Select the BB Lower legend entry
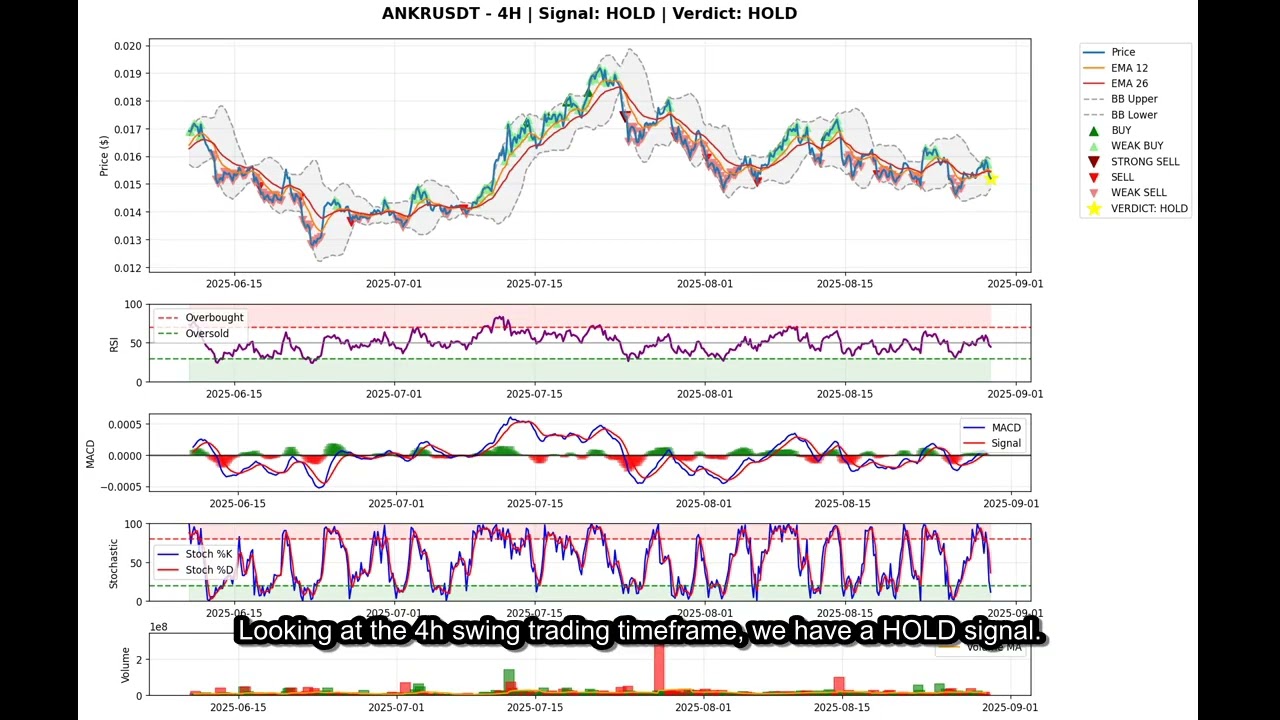The height and width of the screenshot is (720, 1280). (x=1120, y=115)
